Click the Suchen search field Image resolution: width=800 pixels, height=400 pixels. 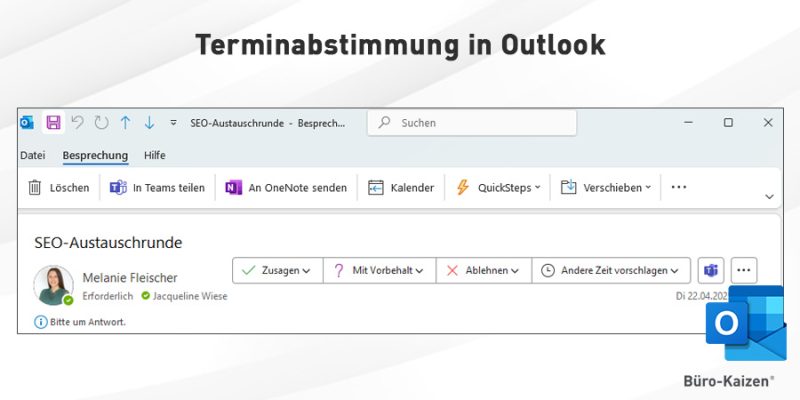tap(472, 123)
